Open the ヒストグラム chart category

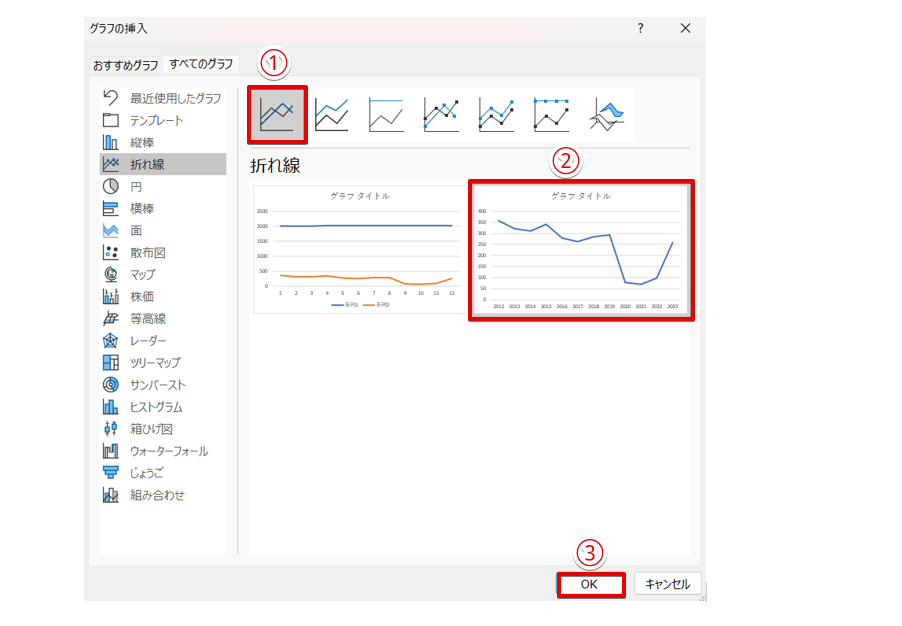click(x=156, y=407)
